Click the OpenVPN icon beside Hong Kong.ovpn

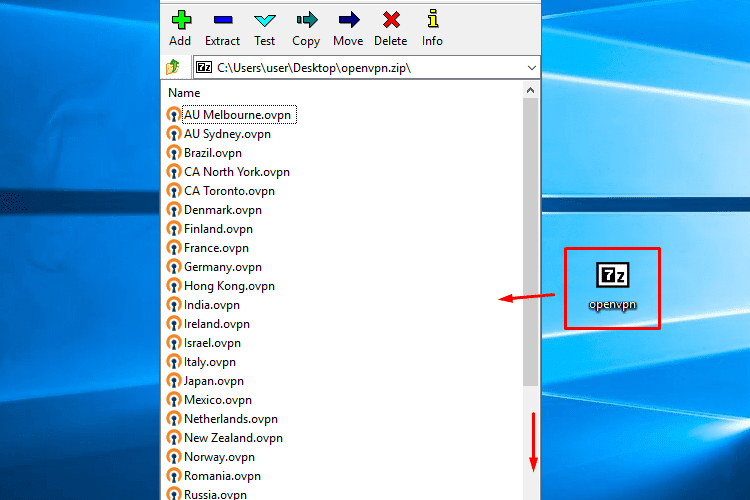[x=174, y=286]
